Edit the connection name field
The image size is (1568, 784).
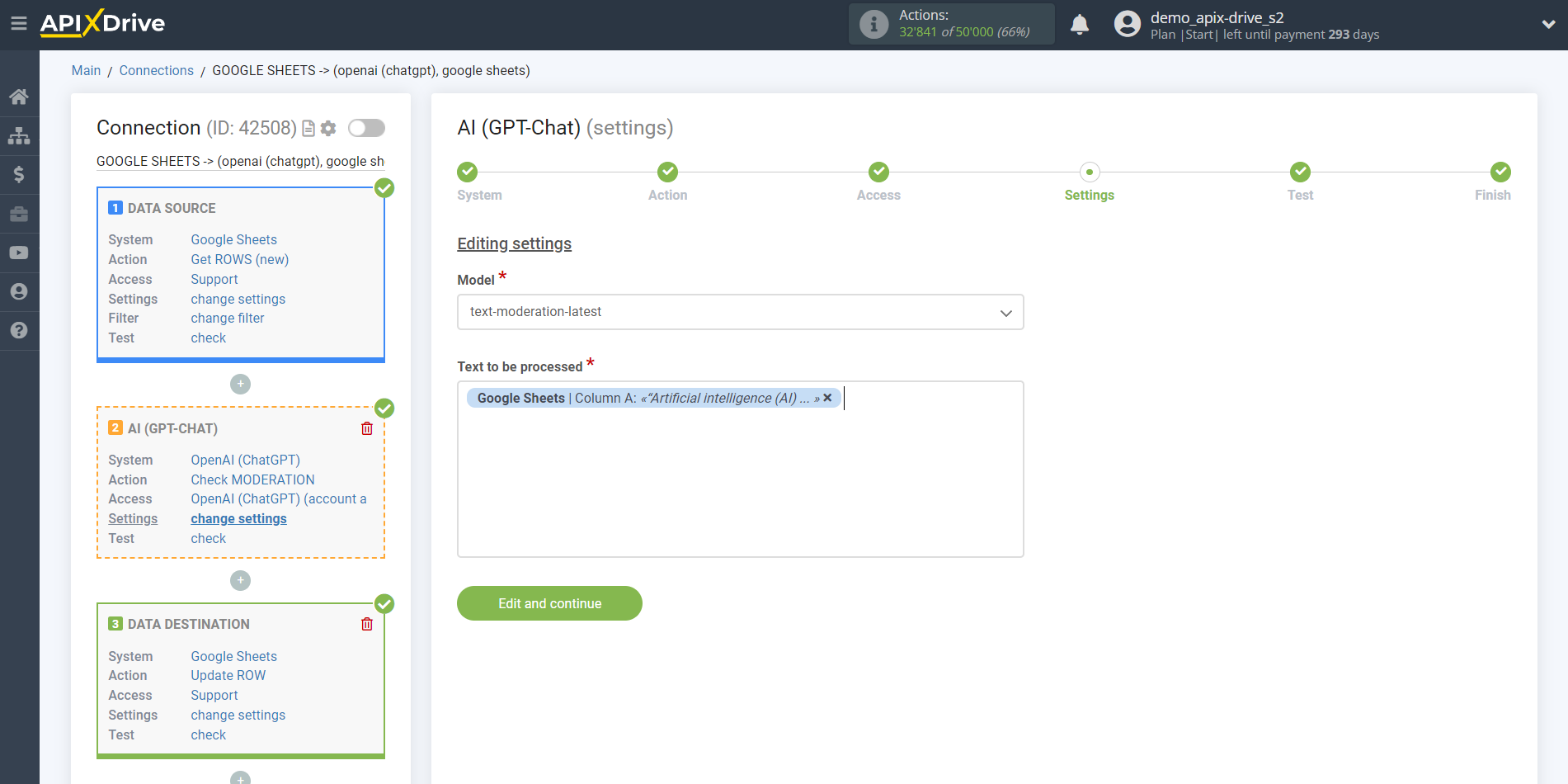240,162
